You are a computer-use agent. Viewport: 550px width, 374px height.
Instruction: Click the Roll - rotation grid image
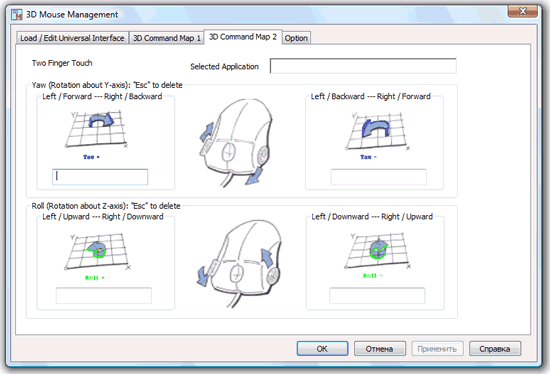point(378,251)
